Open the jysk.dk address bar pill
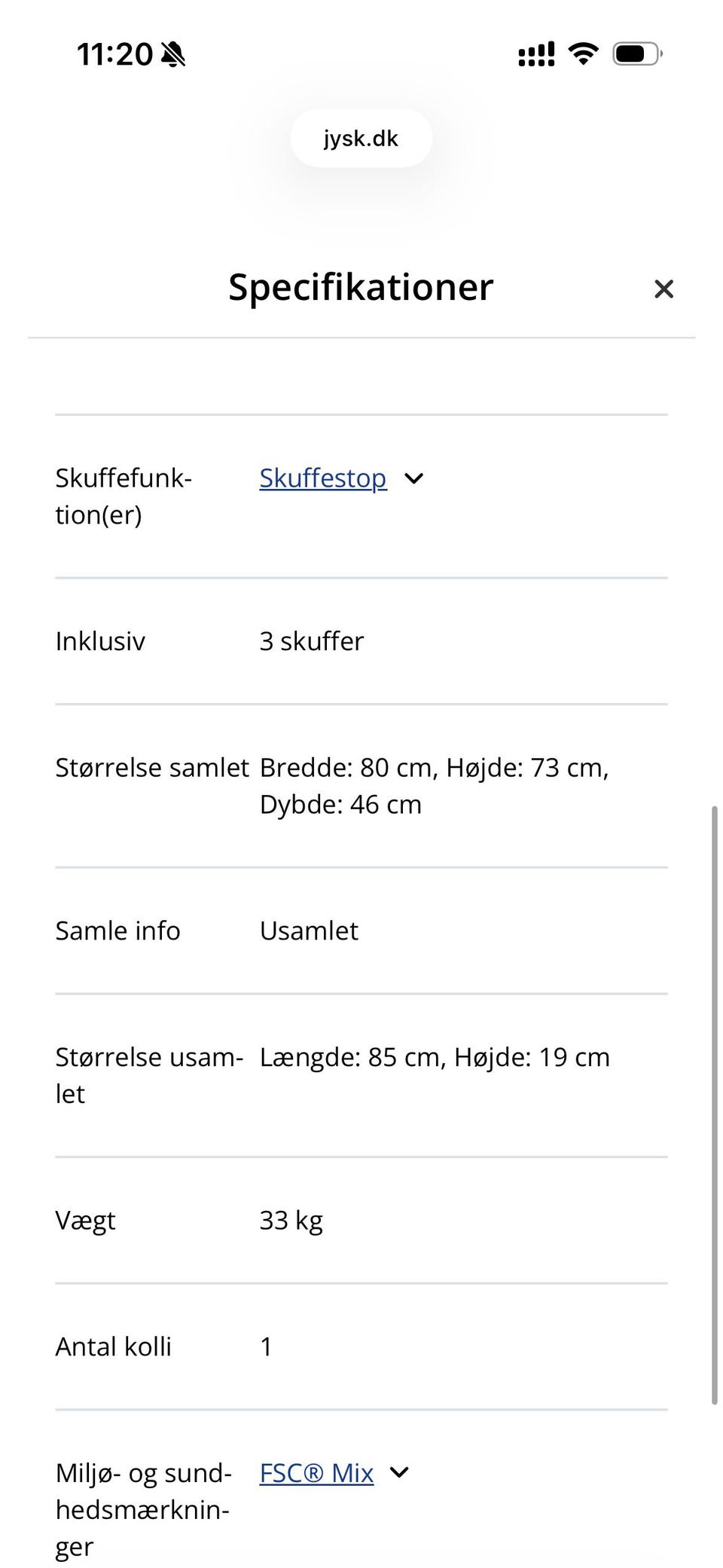 click(361, 138)
